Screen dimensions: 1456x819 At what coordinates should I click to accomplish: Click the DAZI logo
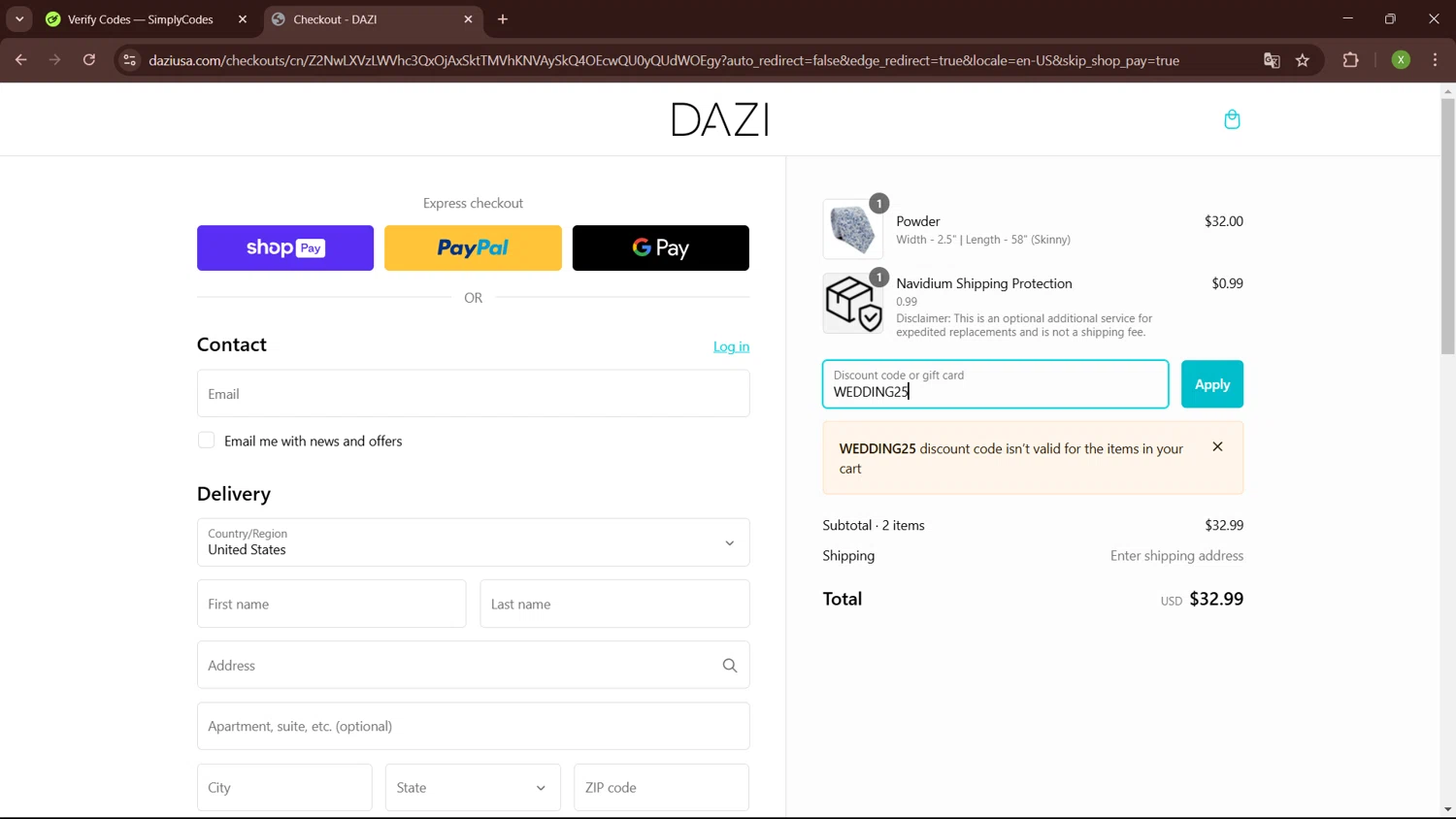720,119
